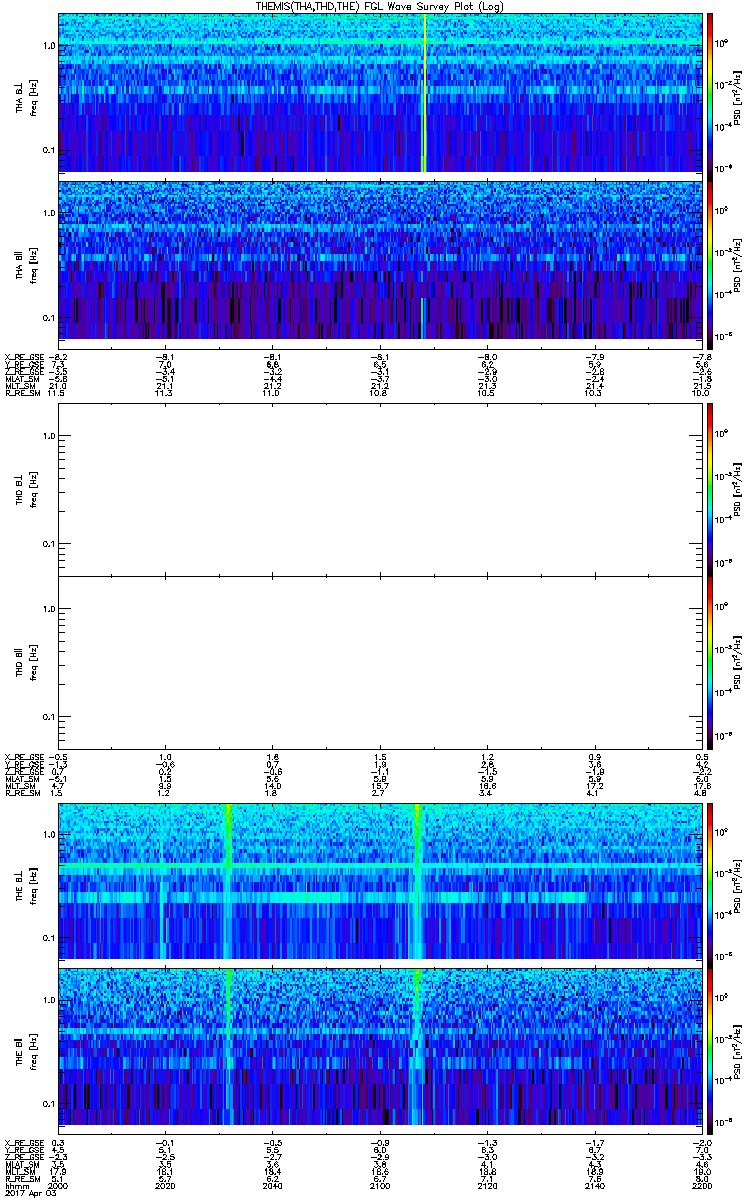Click the 2200 time tick label
Screen dimensions: 750x1200
pos(703,1186)
